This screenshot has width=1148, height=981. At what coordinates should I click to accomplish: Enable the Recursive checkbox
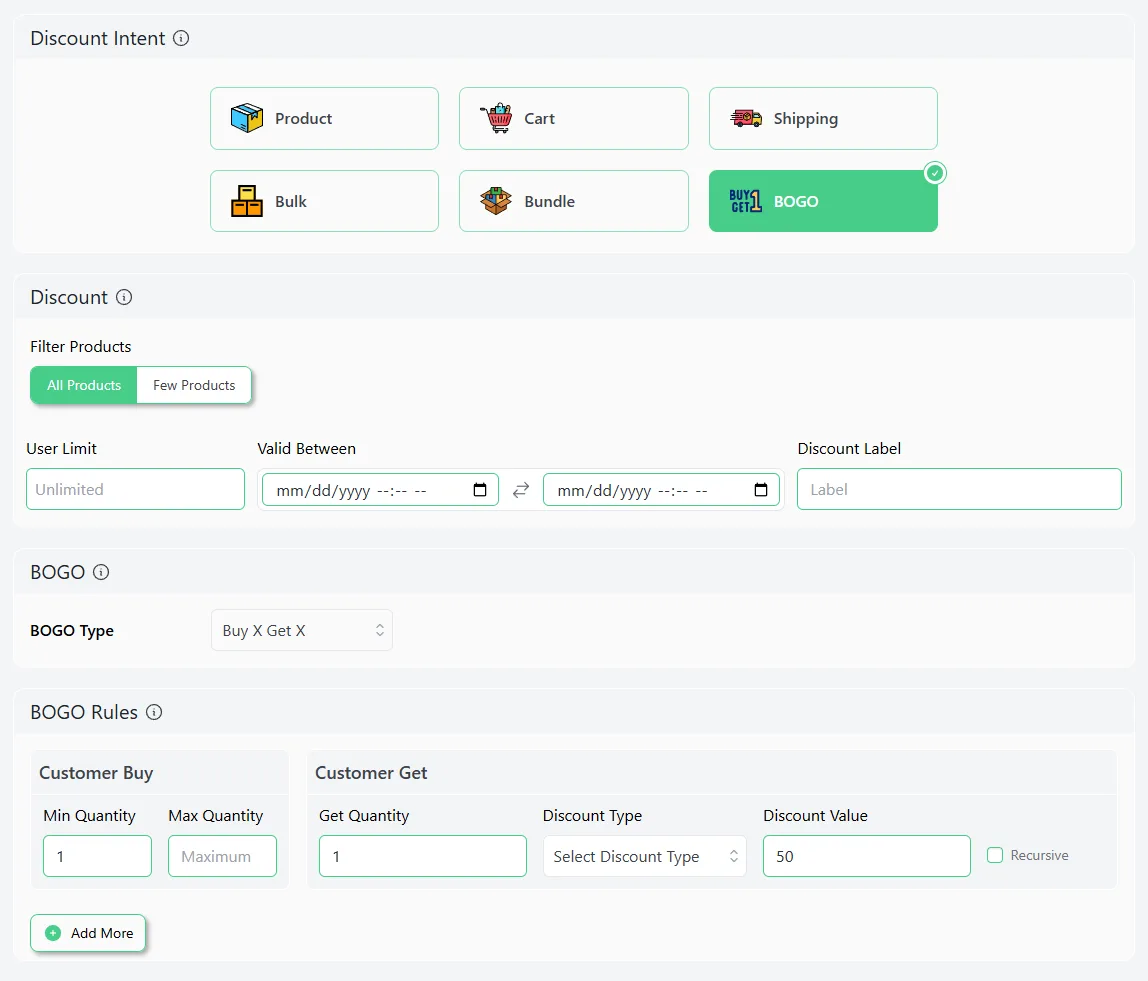pyautogui.click(x=994, y=855)
